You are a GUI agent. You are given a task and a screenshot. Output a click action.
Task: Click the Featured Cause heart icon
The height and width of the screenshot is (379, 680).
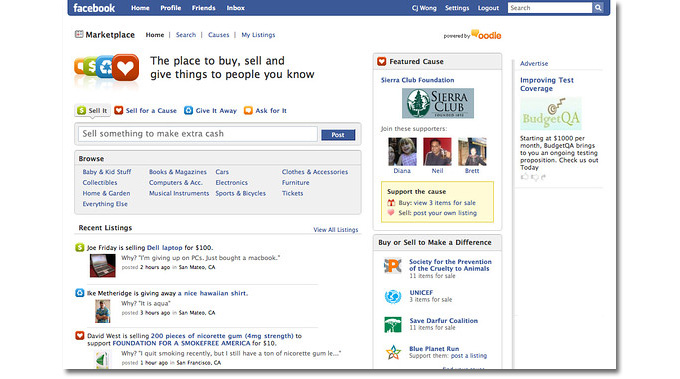[382, 62]
